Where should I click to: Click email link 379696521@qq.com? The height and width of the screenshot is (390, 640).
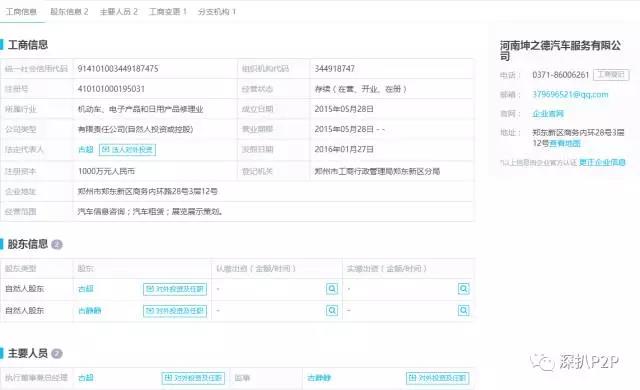[x=570, y=95]
